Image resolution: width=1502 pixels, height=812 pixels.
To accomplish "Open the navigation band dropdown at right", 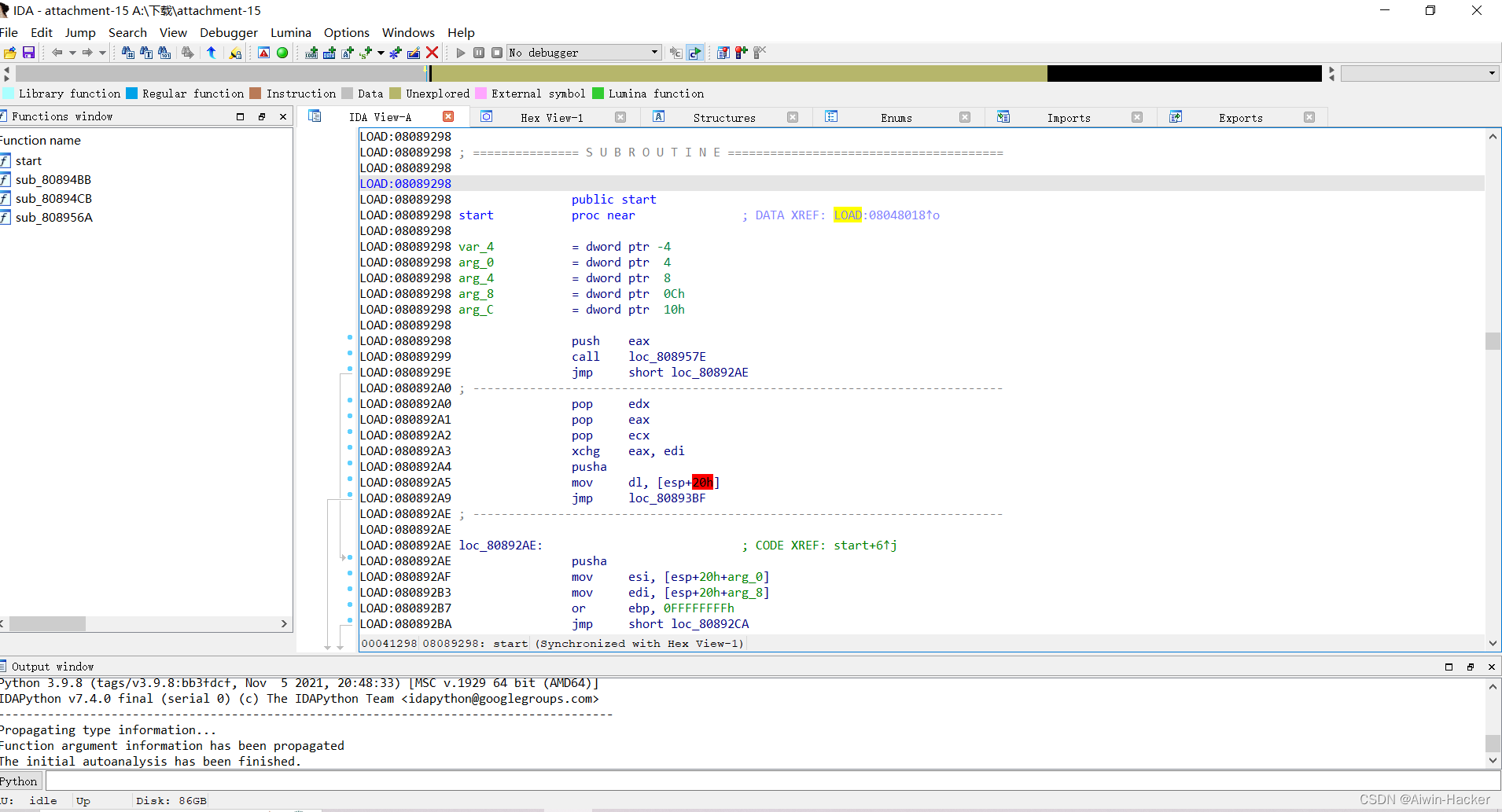I will click(x=1419, y=73).
